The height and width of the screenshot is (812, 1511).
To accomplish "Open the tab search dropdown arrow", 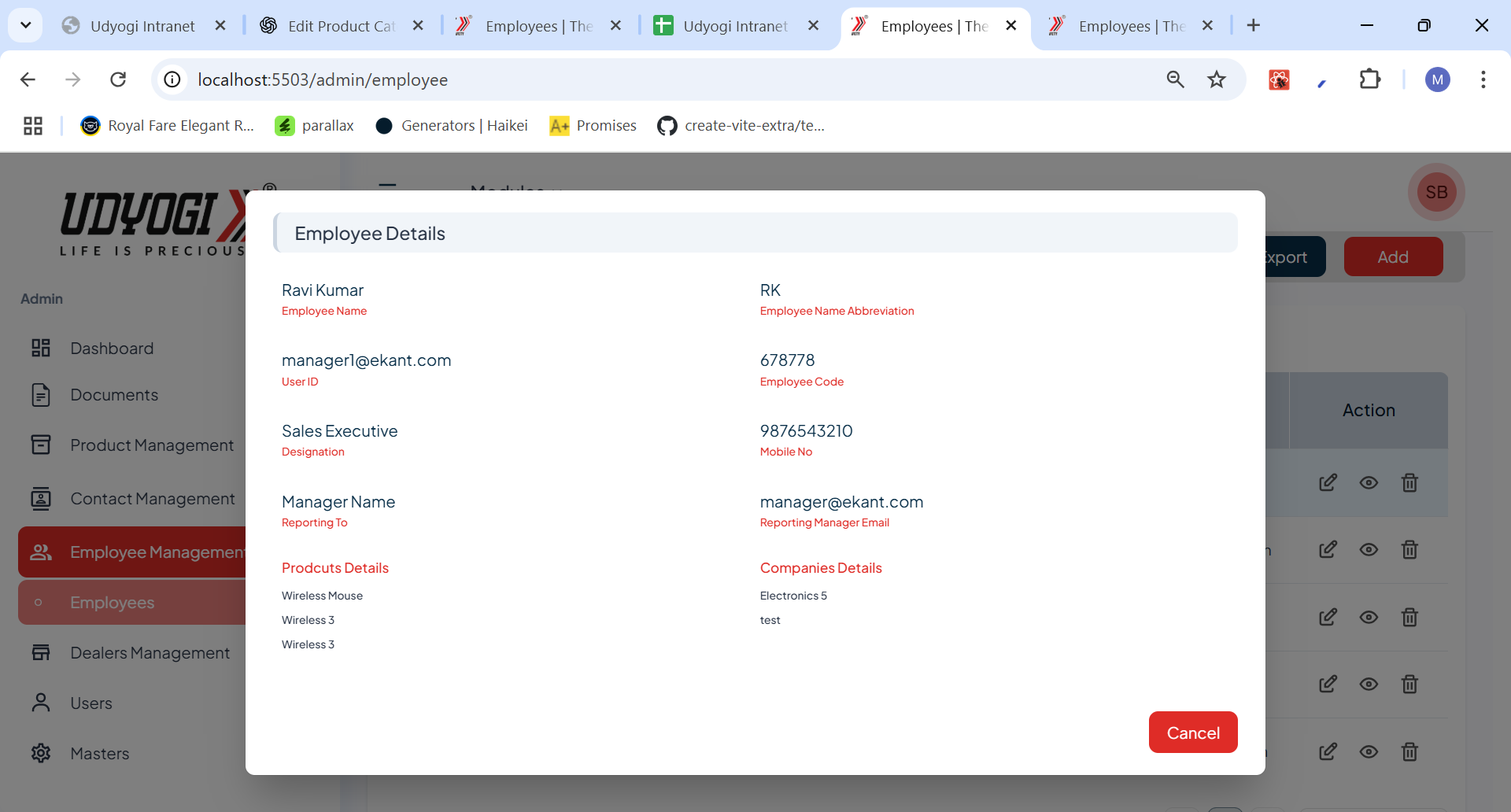I will coord(25,25).
